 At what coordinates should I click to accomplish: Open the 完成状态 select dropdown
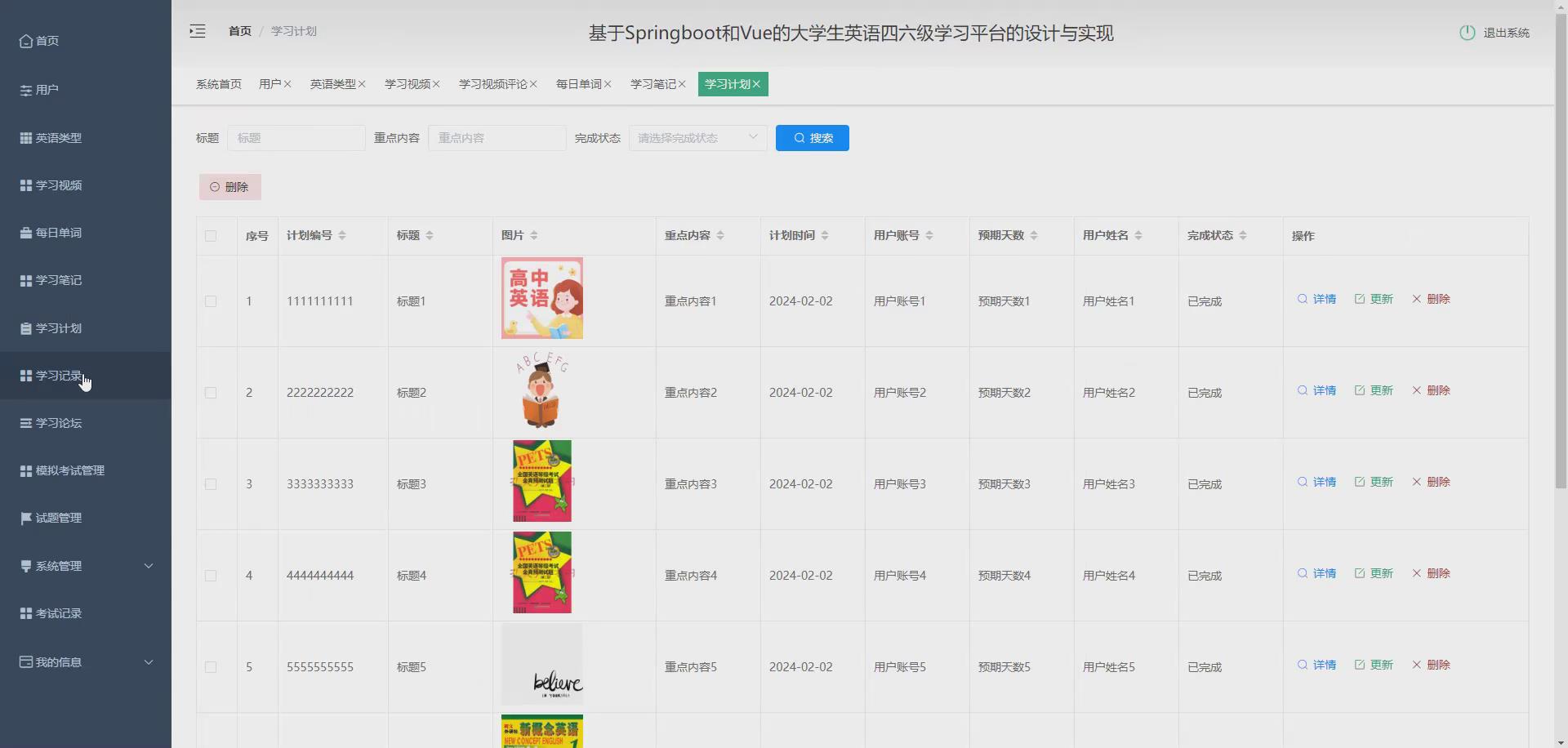click(697, 138)
